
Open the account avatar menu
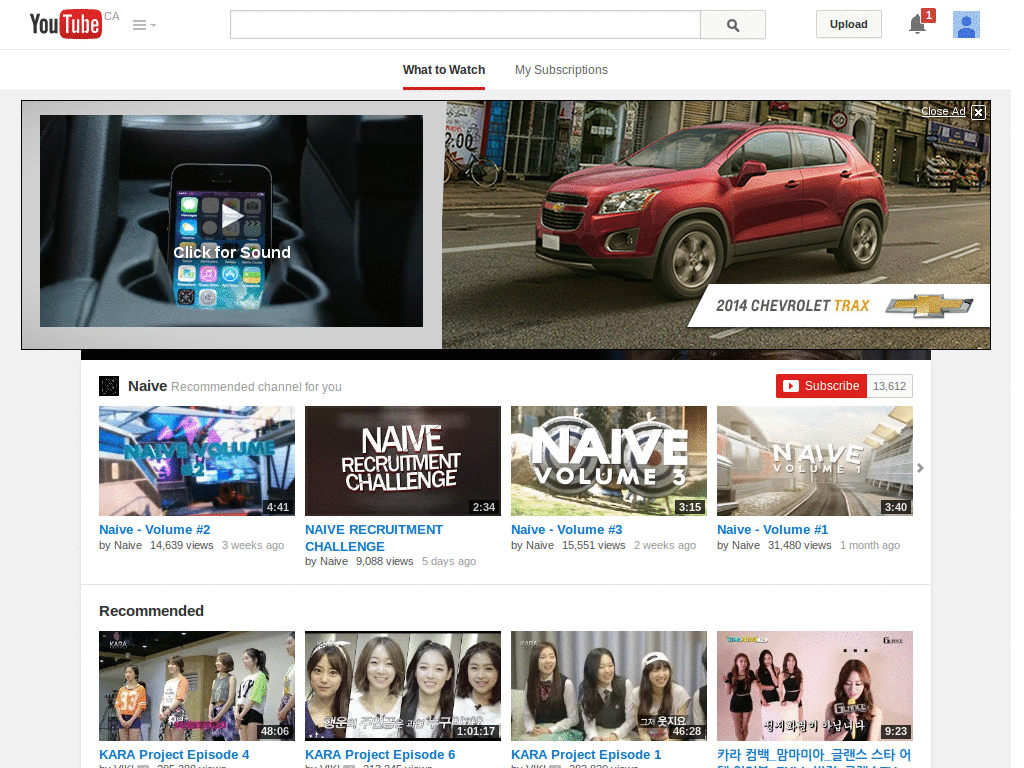[966, 25]
